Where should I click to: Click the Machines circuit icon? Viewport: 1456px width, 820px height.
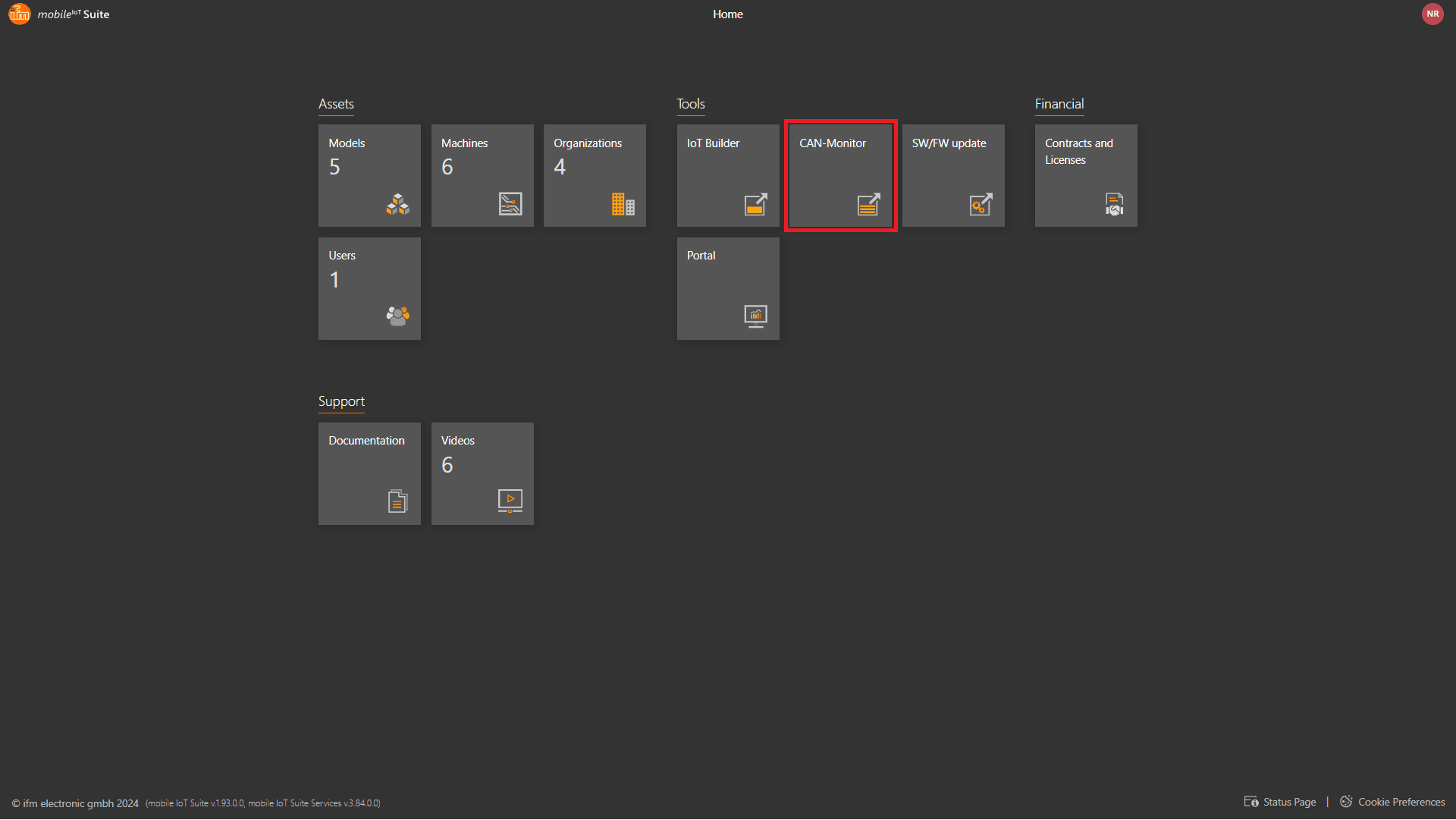510,204
